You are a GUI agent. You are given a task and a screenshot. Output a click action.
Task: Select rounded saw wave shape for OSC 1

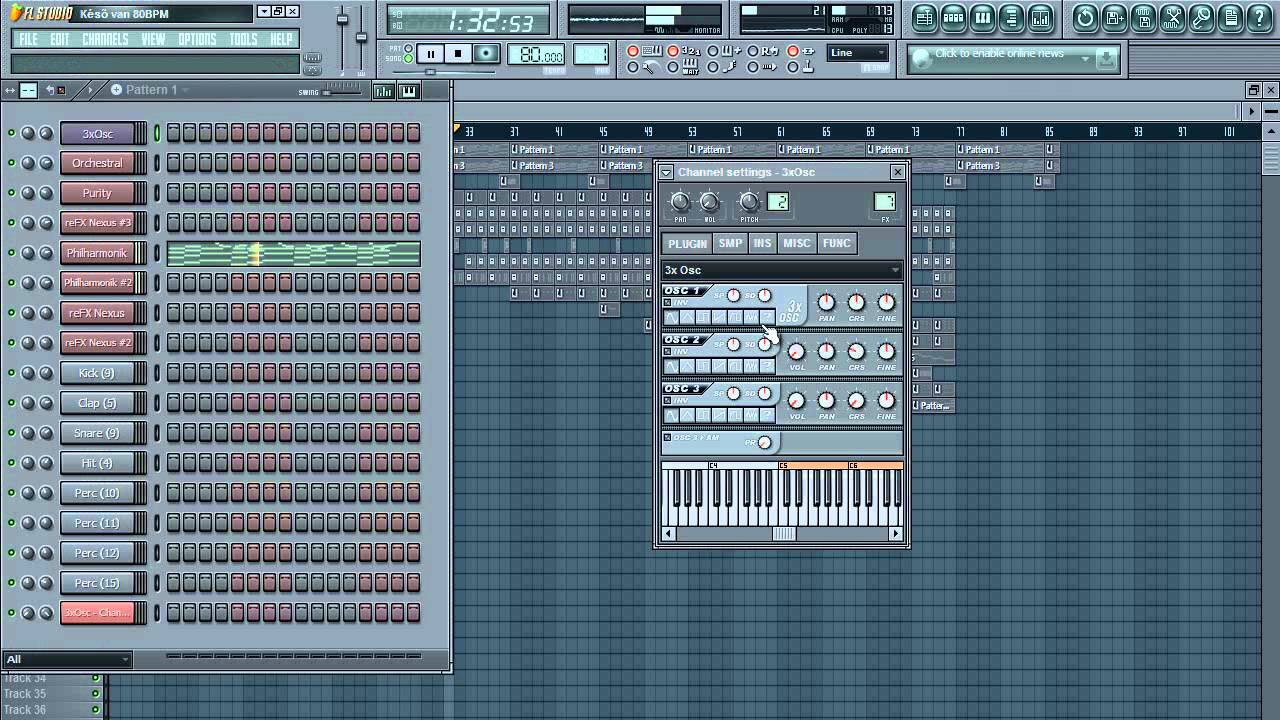tap(735, 317)
